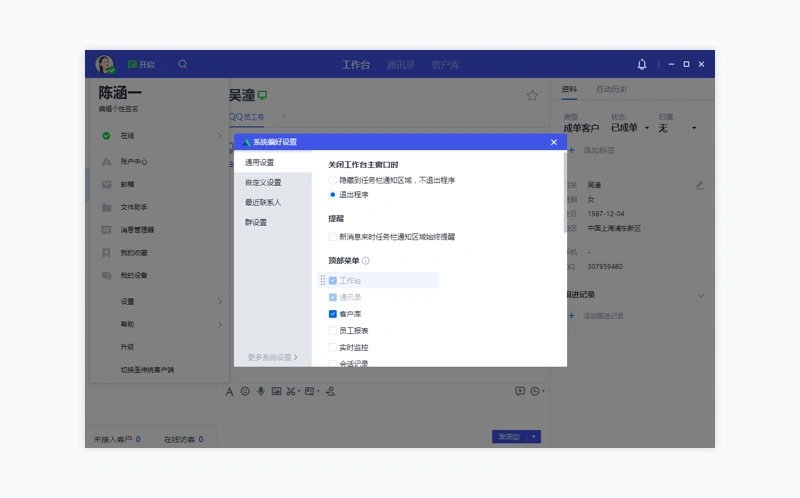Image resolution: width=800 pixels, height=498 pixels.
Task: Star the contact 吴潼 as favorite
Action: (532, 95)
